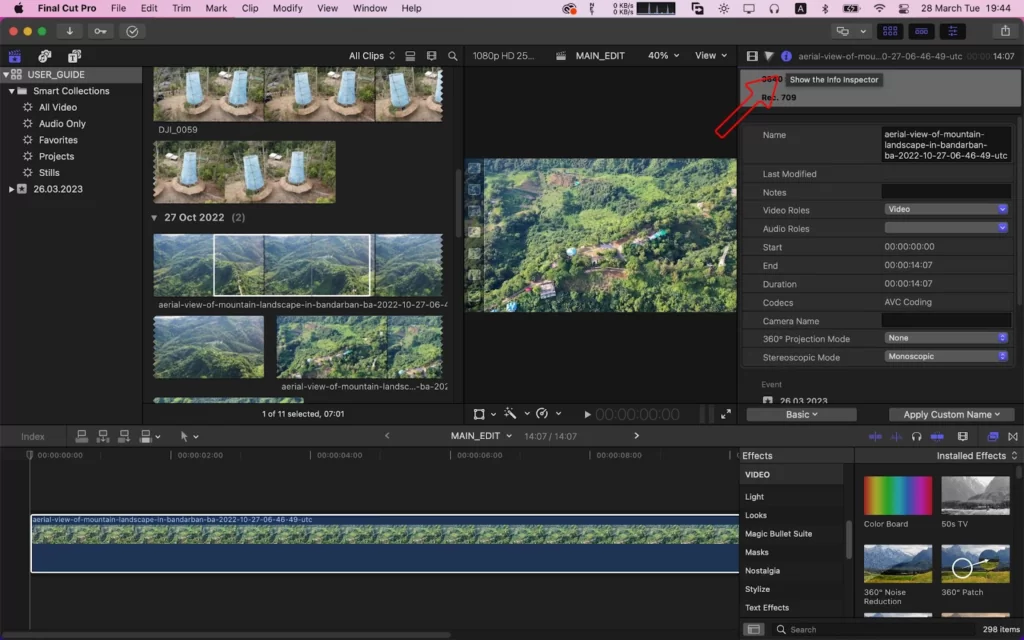Click the effects Search field
The image size is (1024, 640).
pyautogui.click(x=875, y=630)
